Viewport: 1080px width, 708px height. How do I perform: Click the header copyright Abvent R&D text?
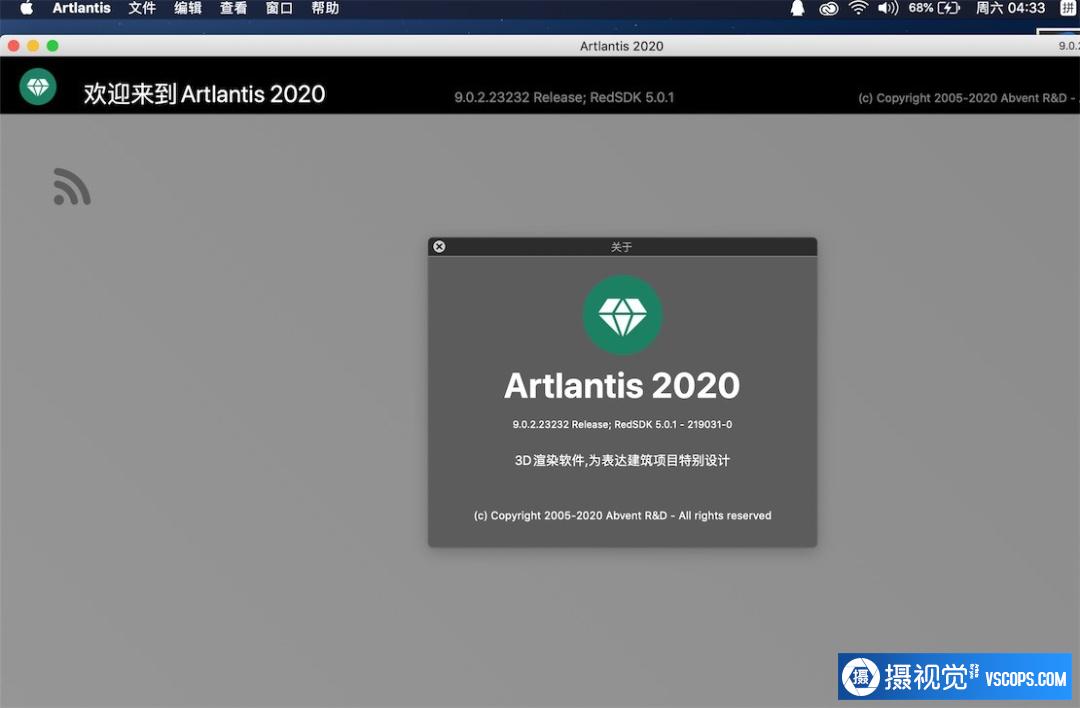tap(968, 98)
